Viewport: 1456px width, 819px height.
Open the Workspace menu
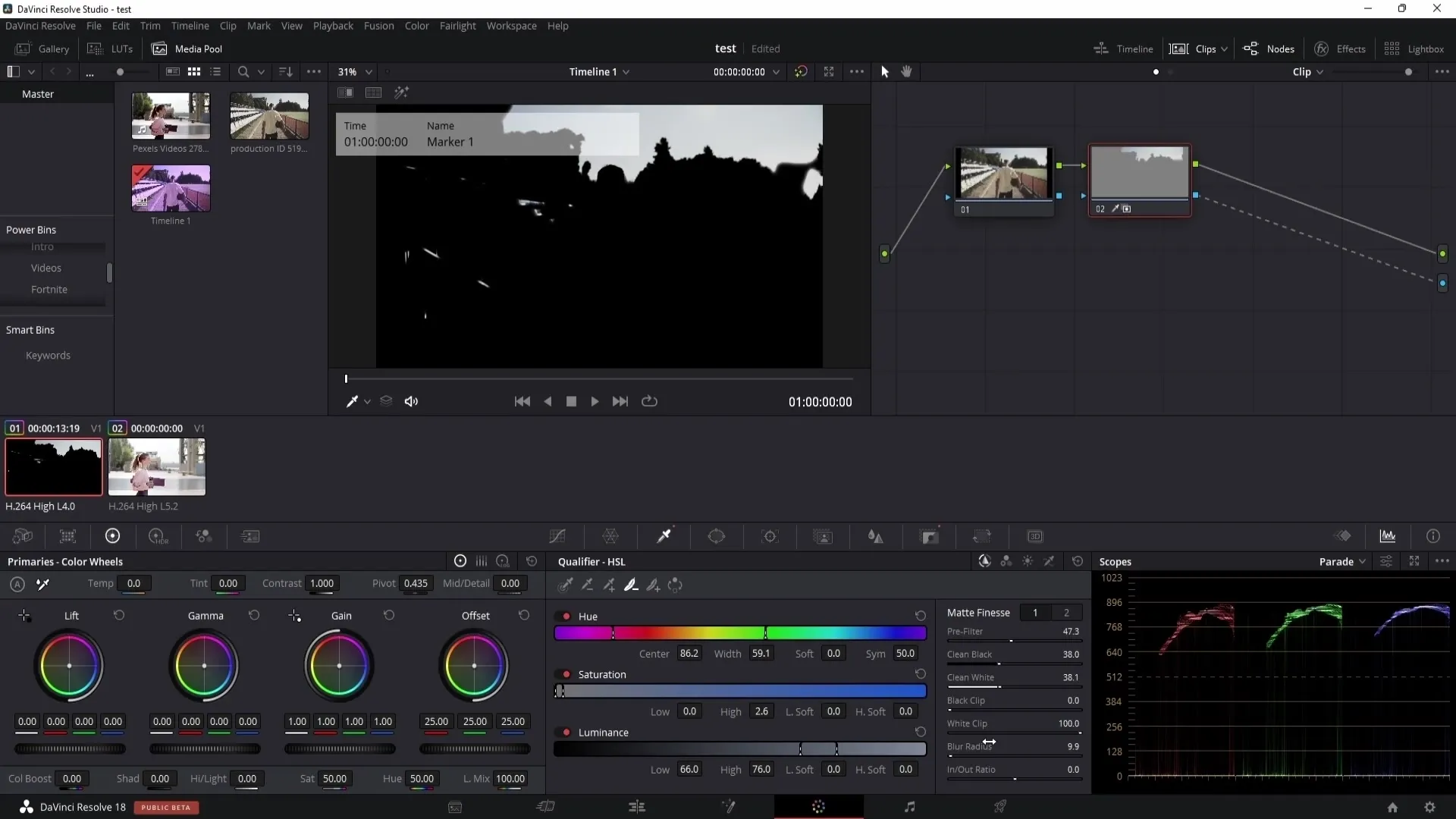[x=511, y=26]
